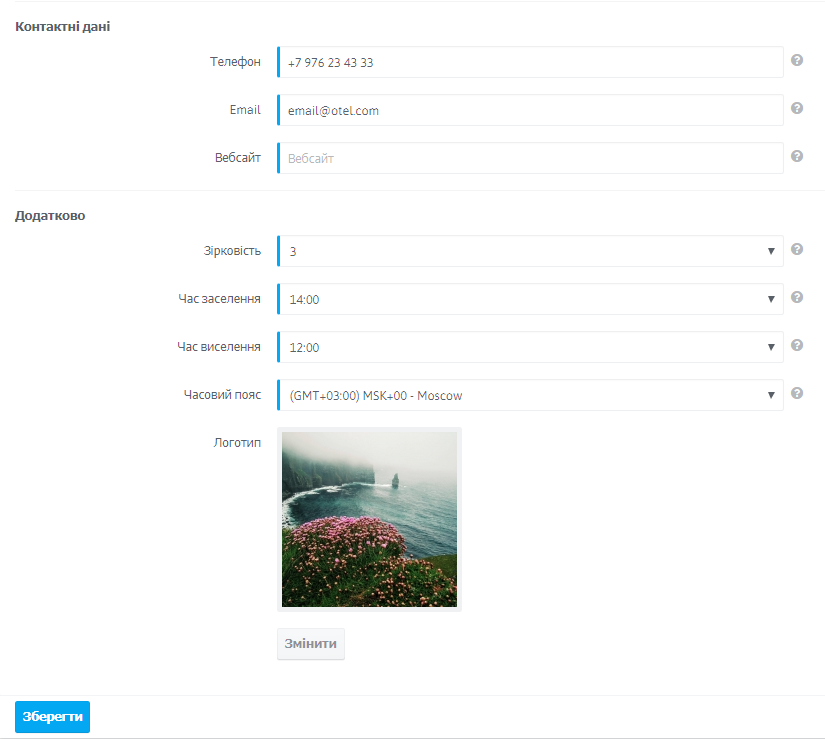Click the help icon next to Телефон field
The height and width of the screenshot is (739, 825).
[x=797, y=60]
